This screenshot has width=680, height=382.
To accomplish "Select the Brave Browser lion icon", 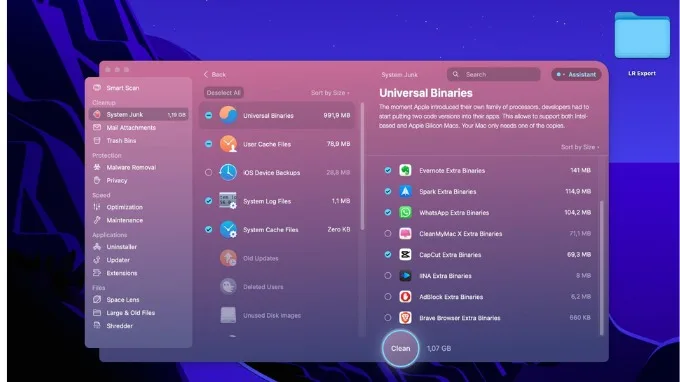I will tap(405, 318).
